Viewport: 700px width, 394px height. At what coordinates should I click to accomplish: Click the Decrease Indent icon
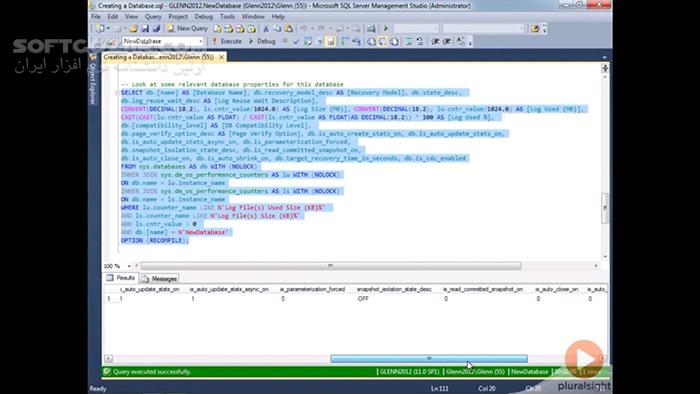click(x=435, y=41)
